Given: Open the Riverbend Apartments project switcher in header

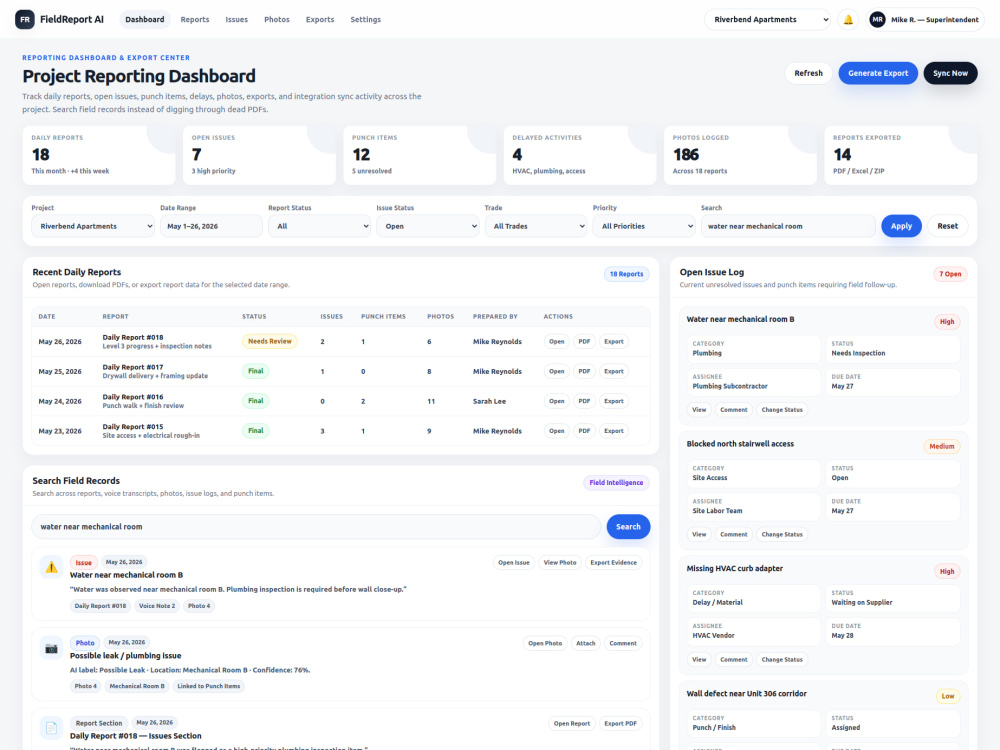Looking at the screenshot, I should (768, 20).
